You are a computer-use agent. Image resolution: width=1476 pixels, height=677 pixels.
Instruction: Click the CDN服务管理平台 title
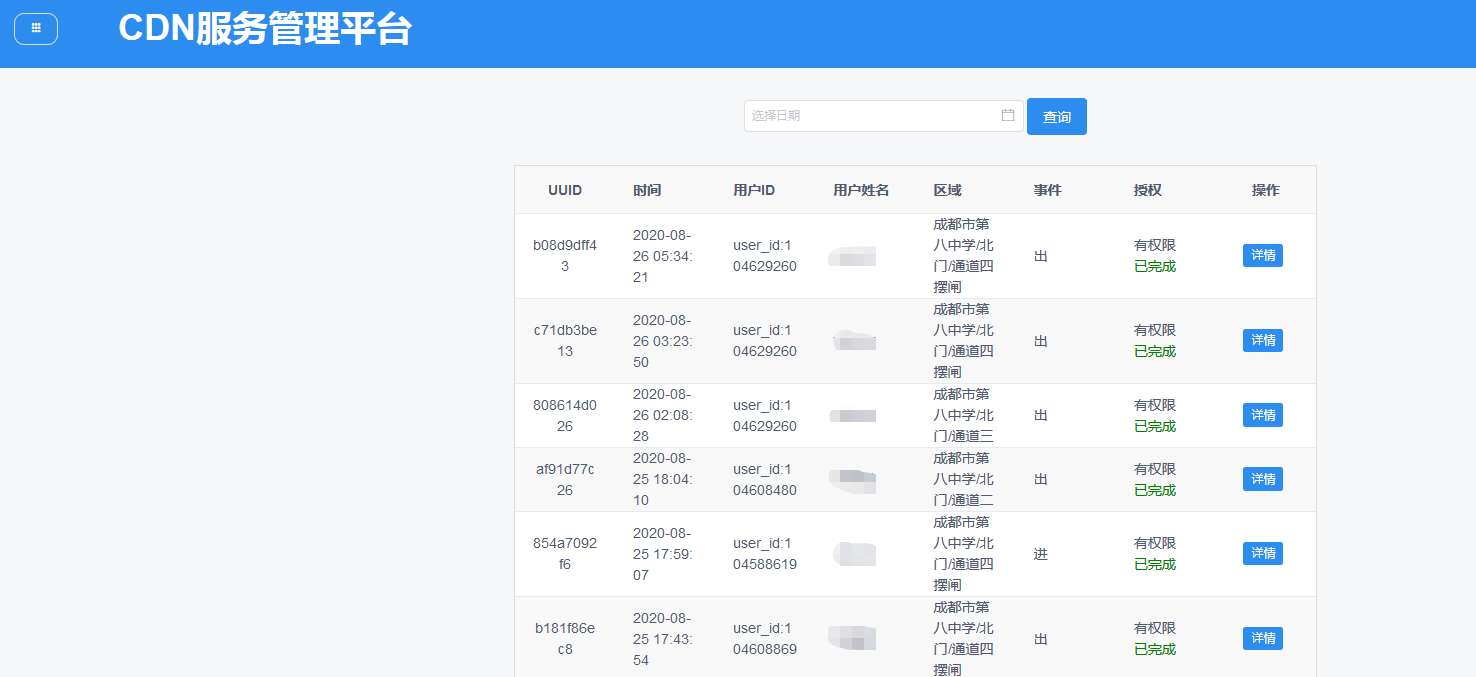point(265,29)
